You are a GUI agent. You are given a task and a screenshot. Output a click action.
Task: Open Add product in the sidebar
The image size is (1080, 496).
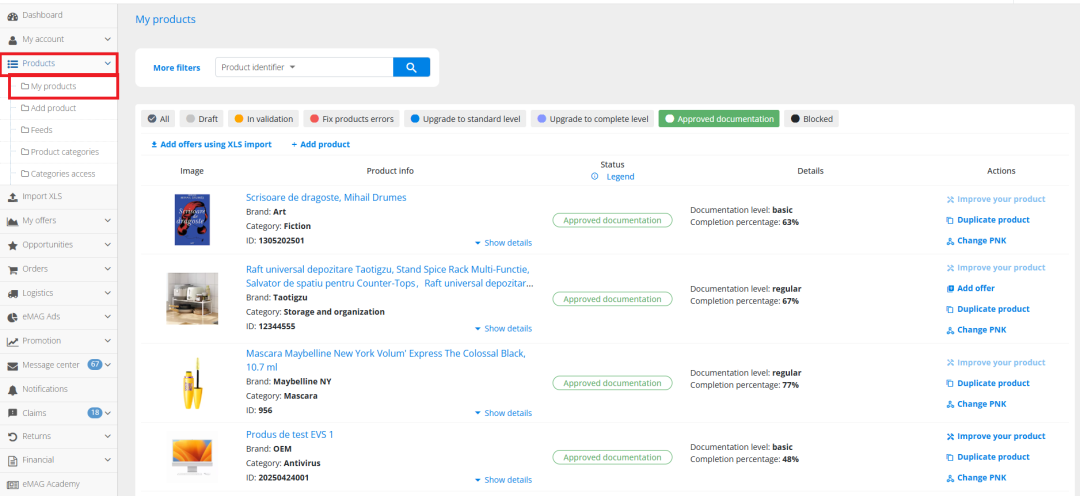53,108
